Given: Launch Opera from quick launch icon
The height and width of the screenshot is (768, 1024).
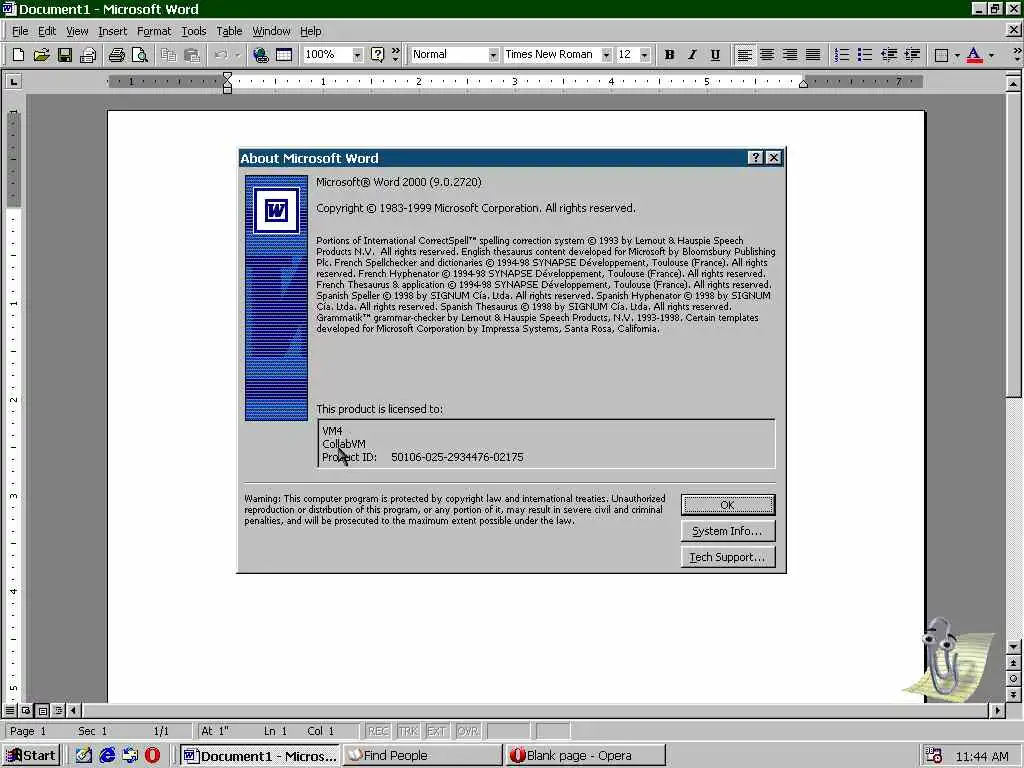Looking at the screenshot, I should [x=152, y=756].
